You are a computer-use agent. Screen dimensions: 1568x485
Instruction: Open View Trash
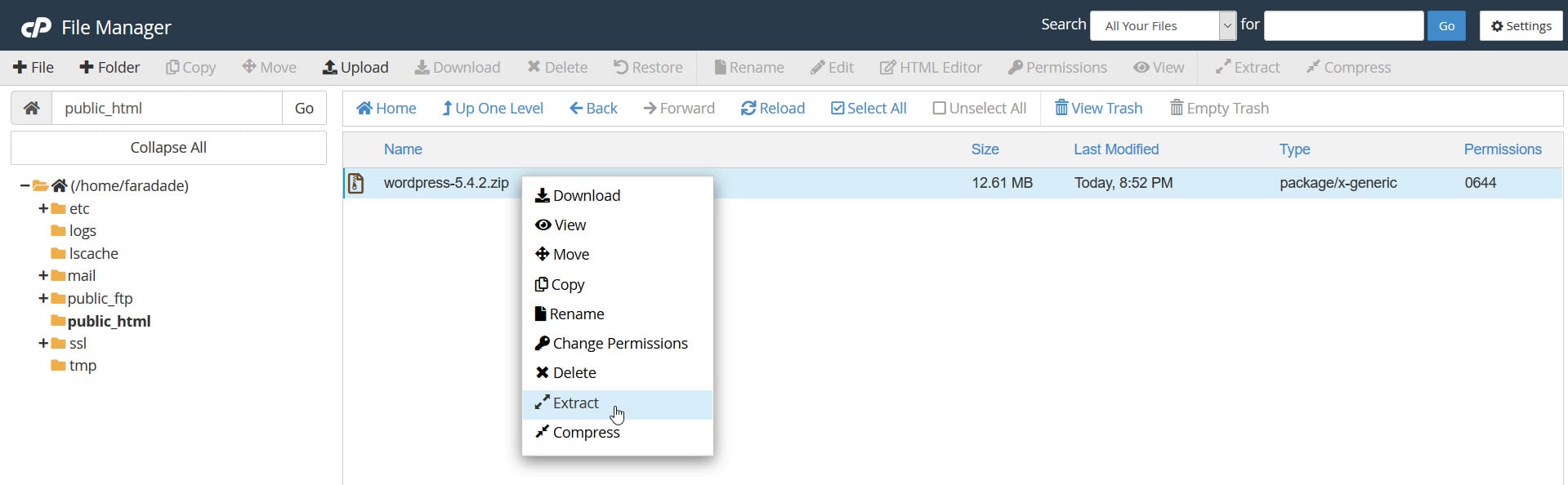coord(1098,108)
